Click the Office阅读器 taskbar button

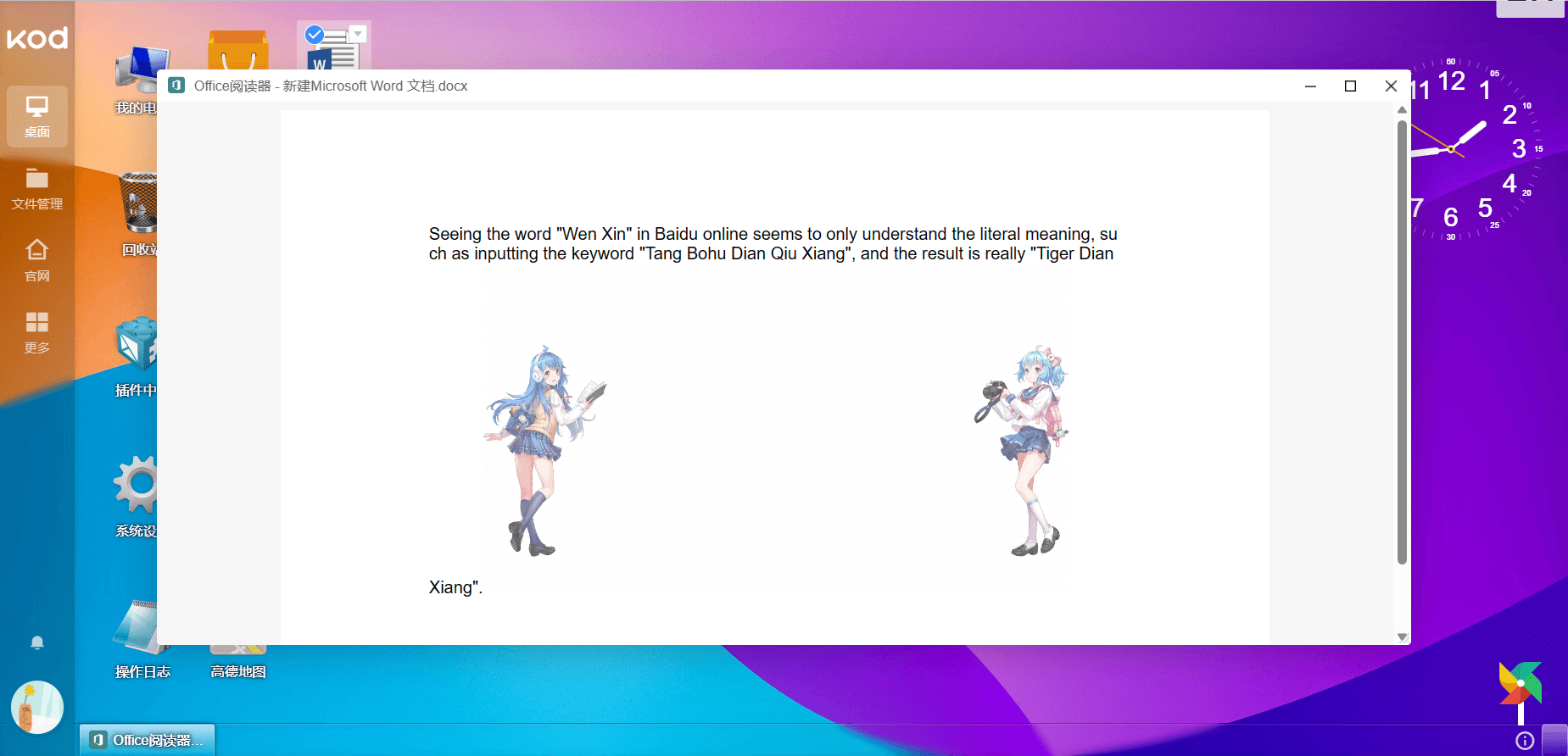point(147,740)
